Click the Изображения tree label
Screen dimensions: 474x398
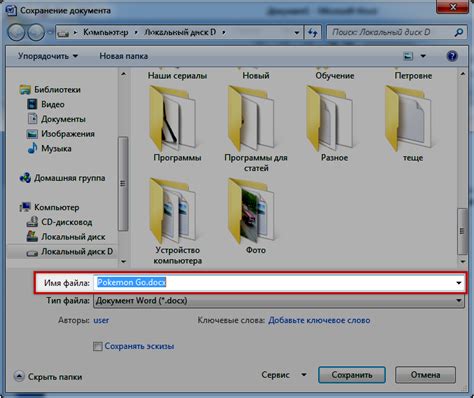coord(68,134)
